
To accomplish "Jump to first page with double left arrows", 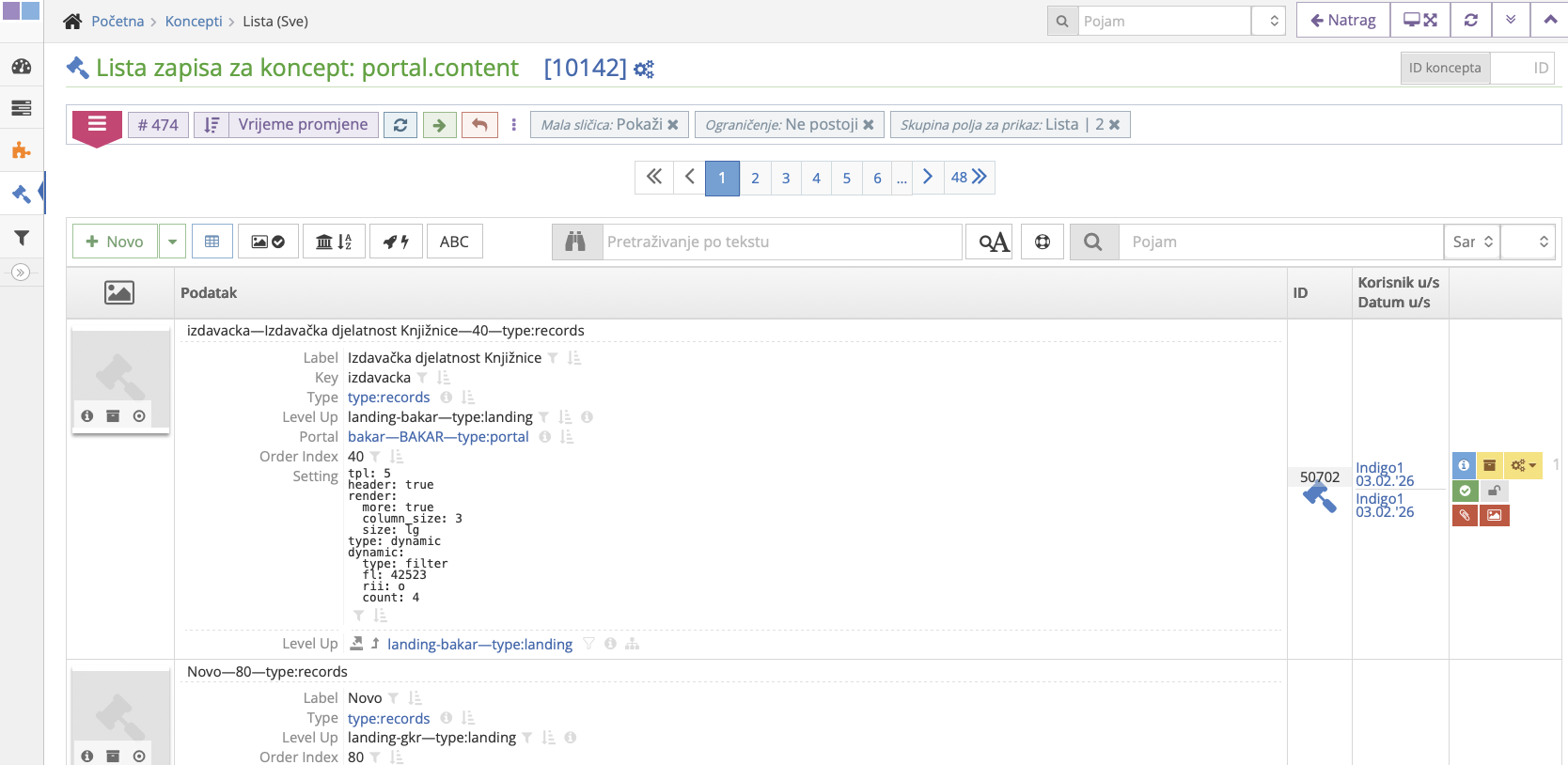I will click(x=654, y=178).
